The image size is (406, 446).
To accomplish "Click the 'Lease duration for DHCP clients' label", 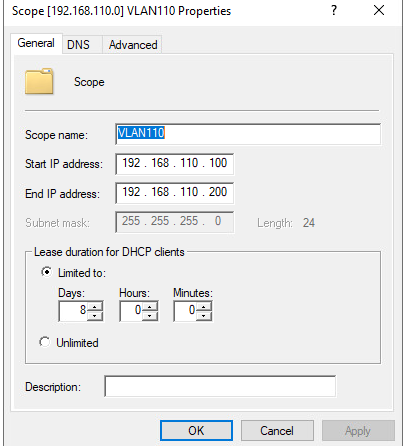I will click(x=109, y=252).
